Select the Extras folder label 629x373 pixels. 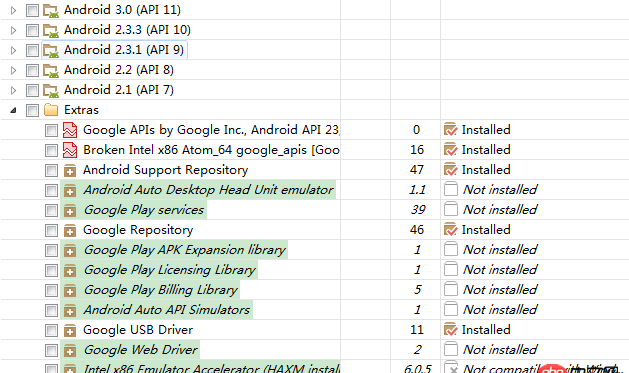click(81, 110)
